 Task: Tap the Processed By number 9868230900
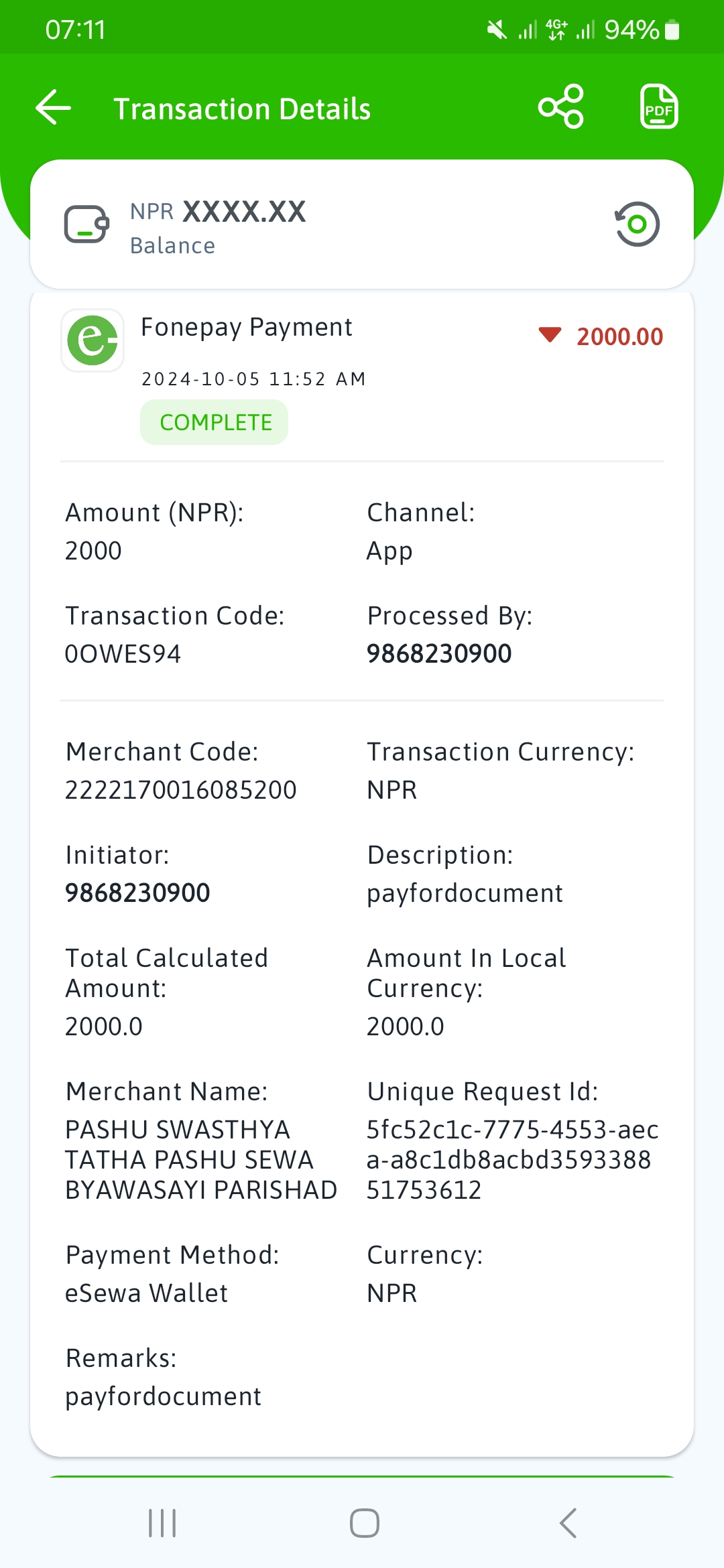click(439, 654)
